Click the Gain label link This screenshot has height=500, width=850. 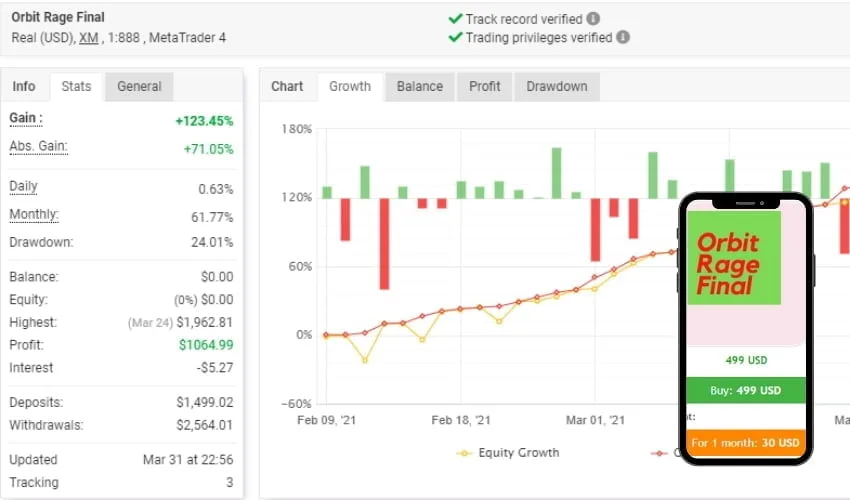tap(25, 118)
